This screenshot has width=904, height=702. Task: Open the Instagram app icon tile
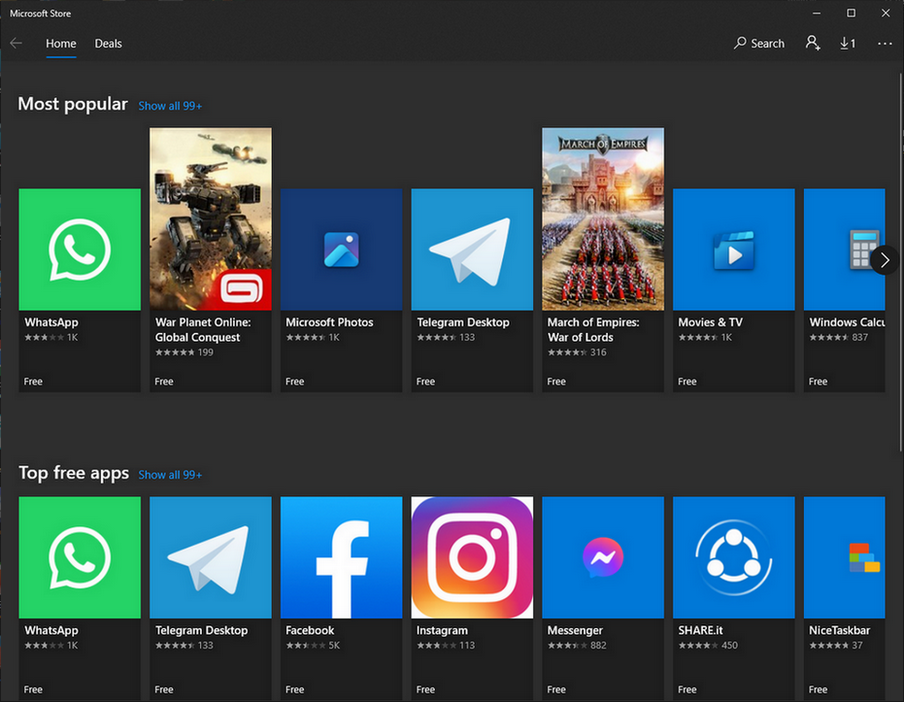[472, 557]
